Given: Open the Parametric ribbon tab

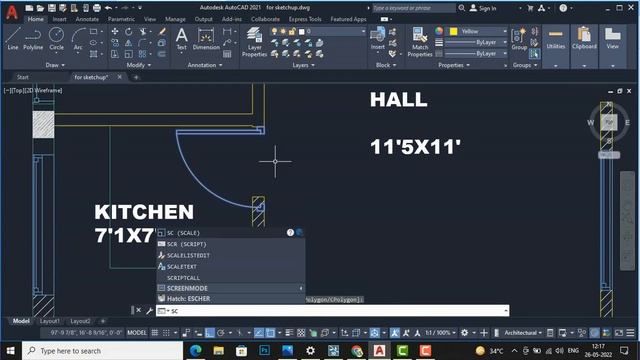Looking at the screenshot, I should [121, 19].
